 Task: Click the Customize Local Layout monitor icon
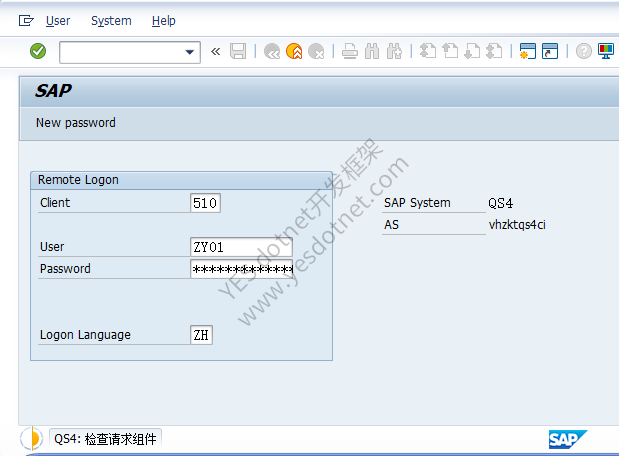coord(606,51)
